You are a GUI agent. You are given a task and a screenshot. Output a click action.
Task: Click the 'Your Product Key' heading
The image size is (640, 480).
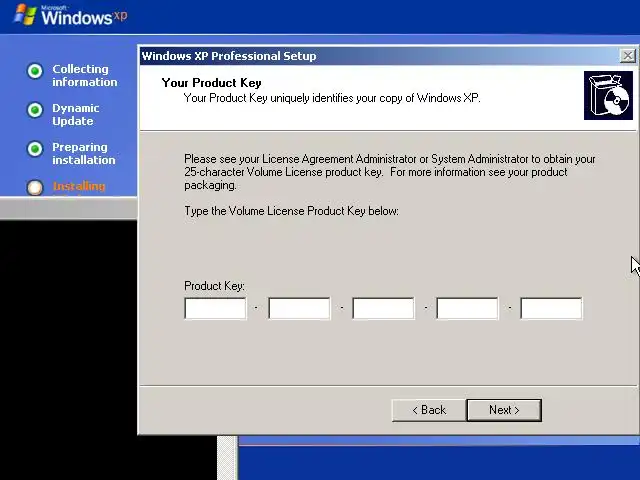211,83
